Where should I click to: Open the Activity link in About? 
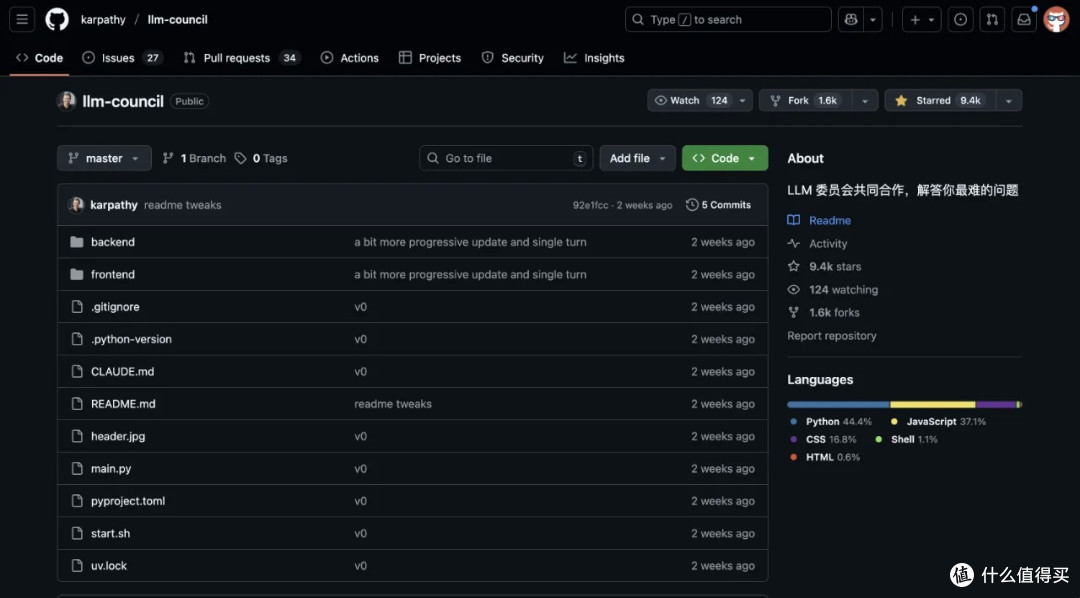[818, 243]
